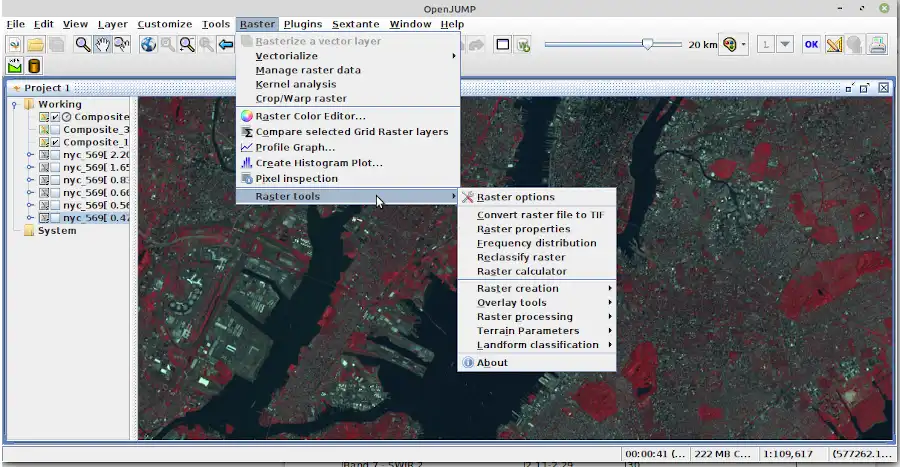This screenshot has height=467, width=900.
Task: Click the ruler and triangle measure icon
Action: pos(834,45)
